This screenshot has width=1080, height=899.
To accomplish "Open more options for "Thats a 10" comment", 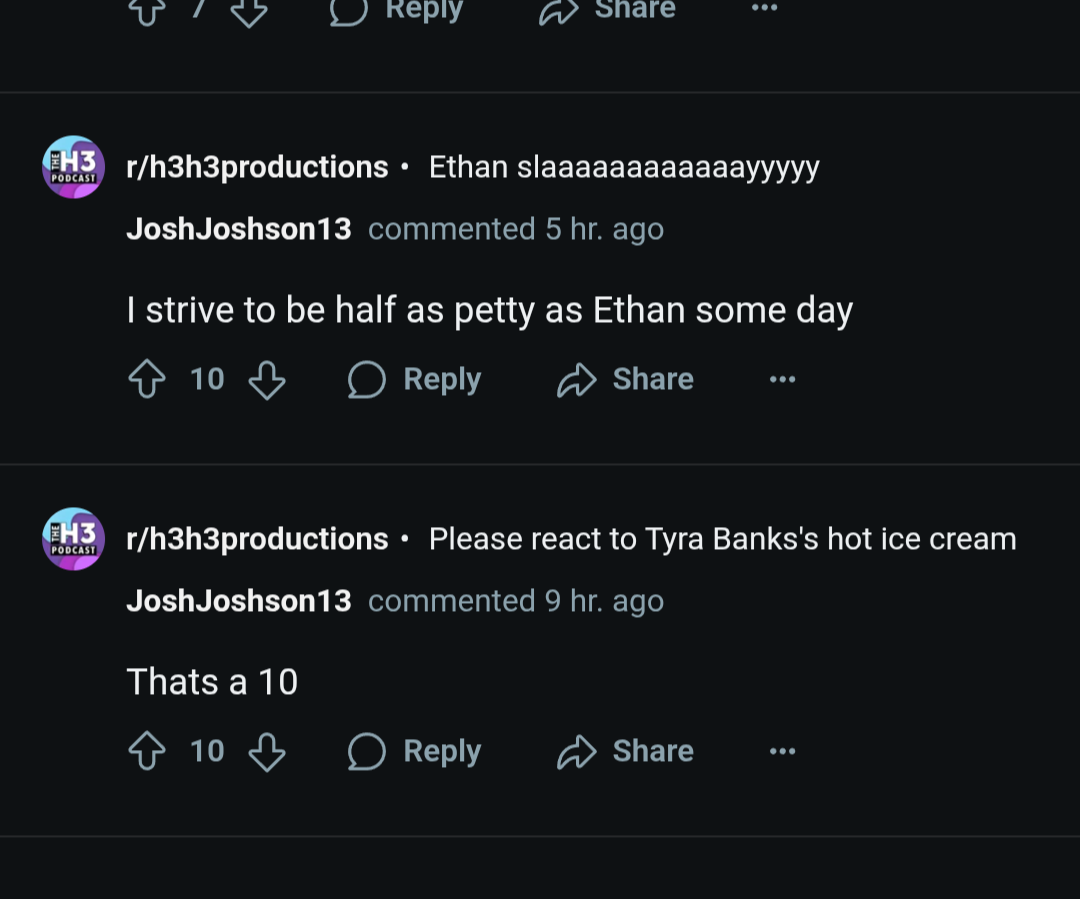I will click(x=782, y=752).
